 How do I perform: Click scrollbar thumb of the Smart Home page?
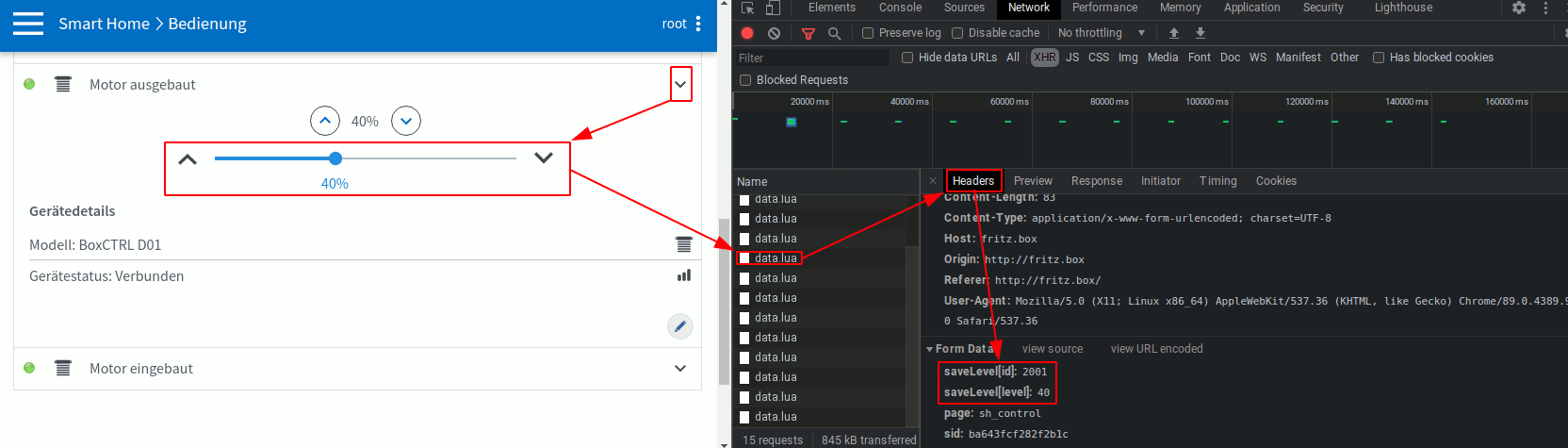(x=724, y=301)
